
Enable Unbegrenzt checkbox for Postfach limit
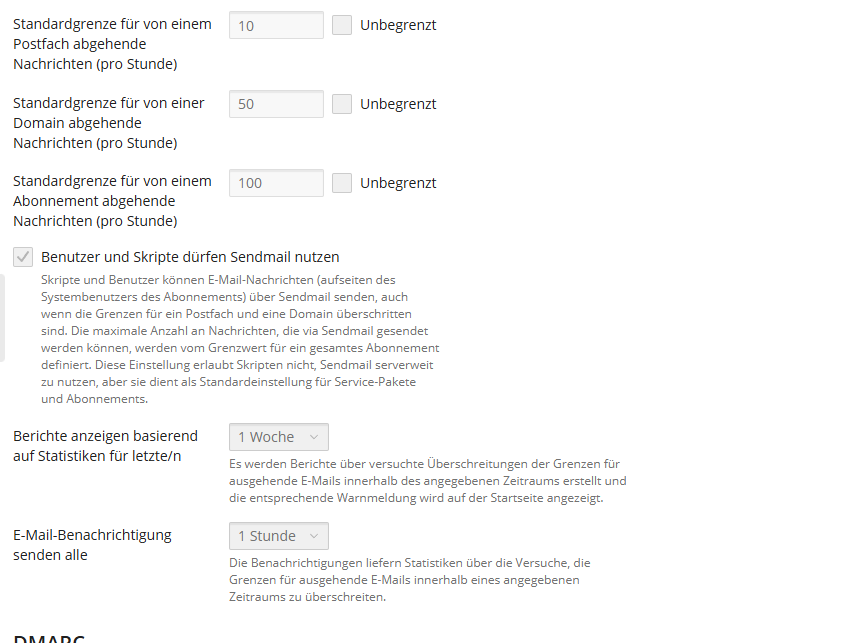[342, 25]
